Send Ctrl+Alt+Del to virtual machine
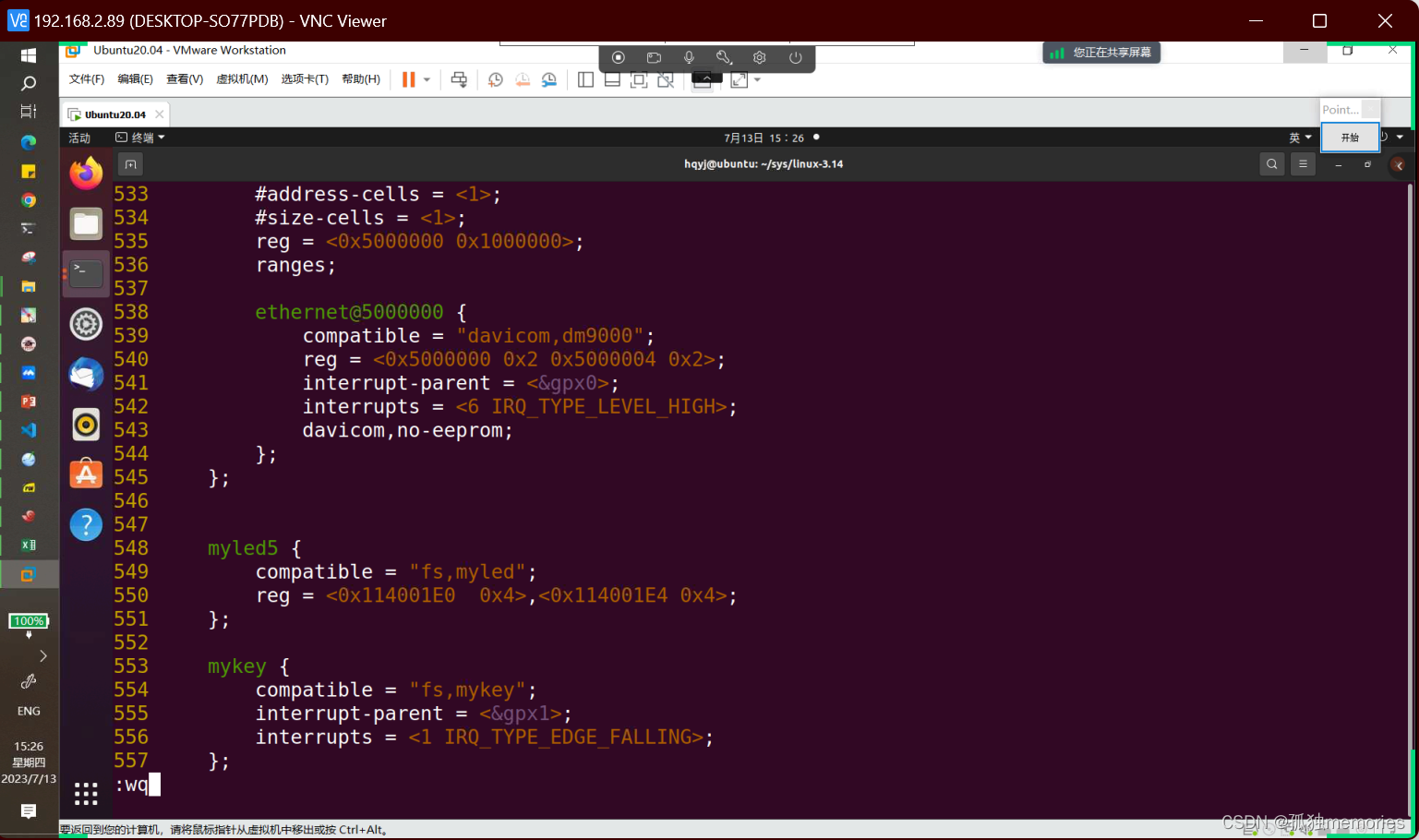Screen dimensions: 1419x840 tap(459, 79)
